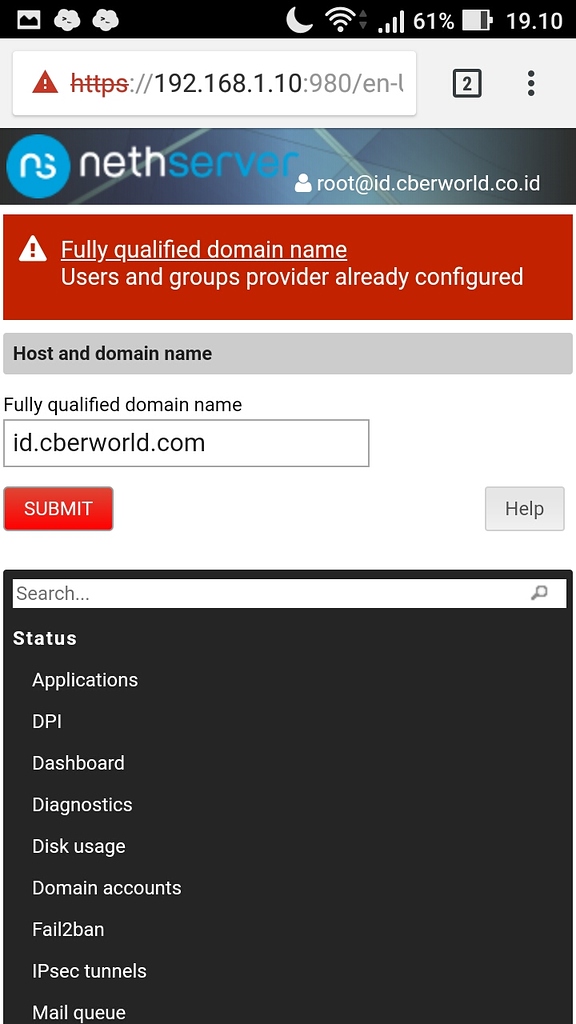Click the NethServer logo icon
The image size is (576, 1024).
pyautogui.click(x=32, y=165)
